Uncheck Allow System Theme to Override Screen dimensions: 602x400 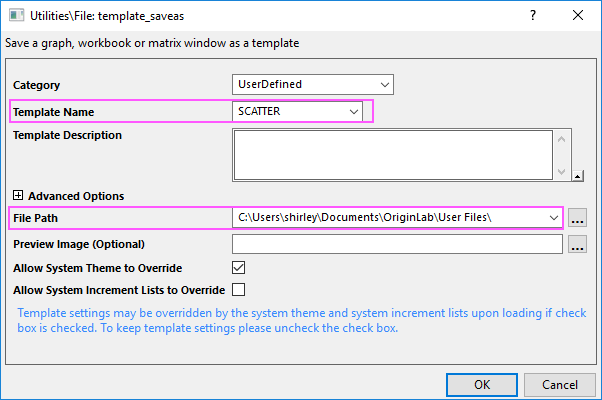[x=239, y=268]
